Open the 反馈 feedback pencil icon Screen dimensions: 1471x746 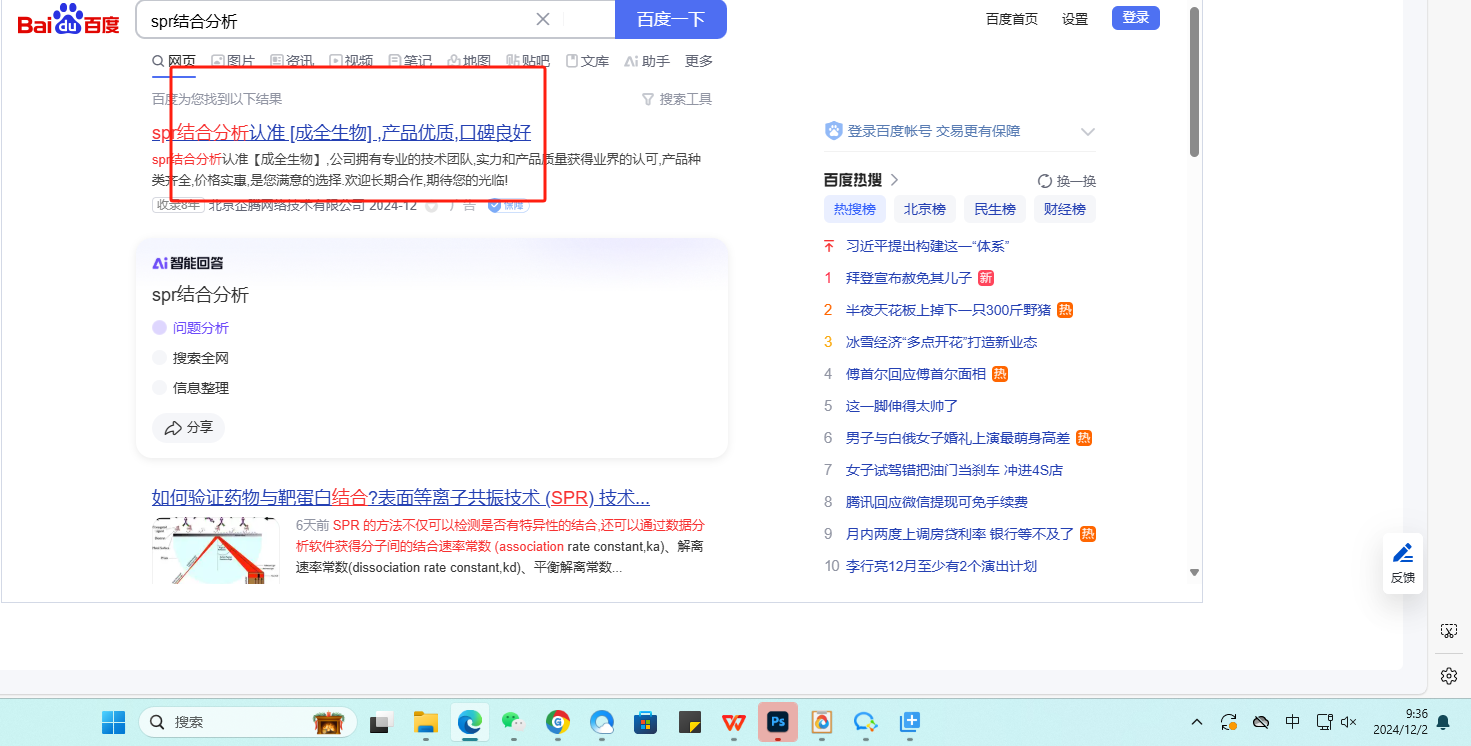1402,553
